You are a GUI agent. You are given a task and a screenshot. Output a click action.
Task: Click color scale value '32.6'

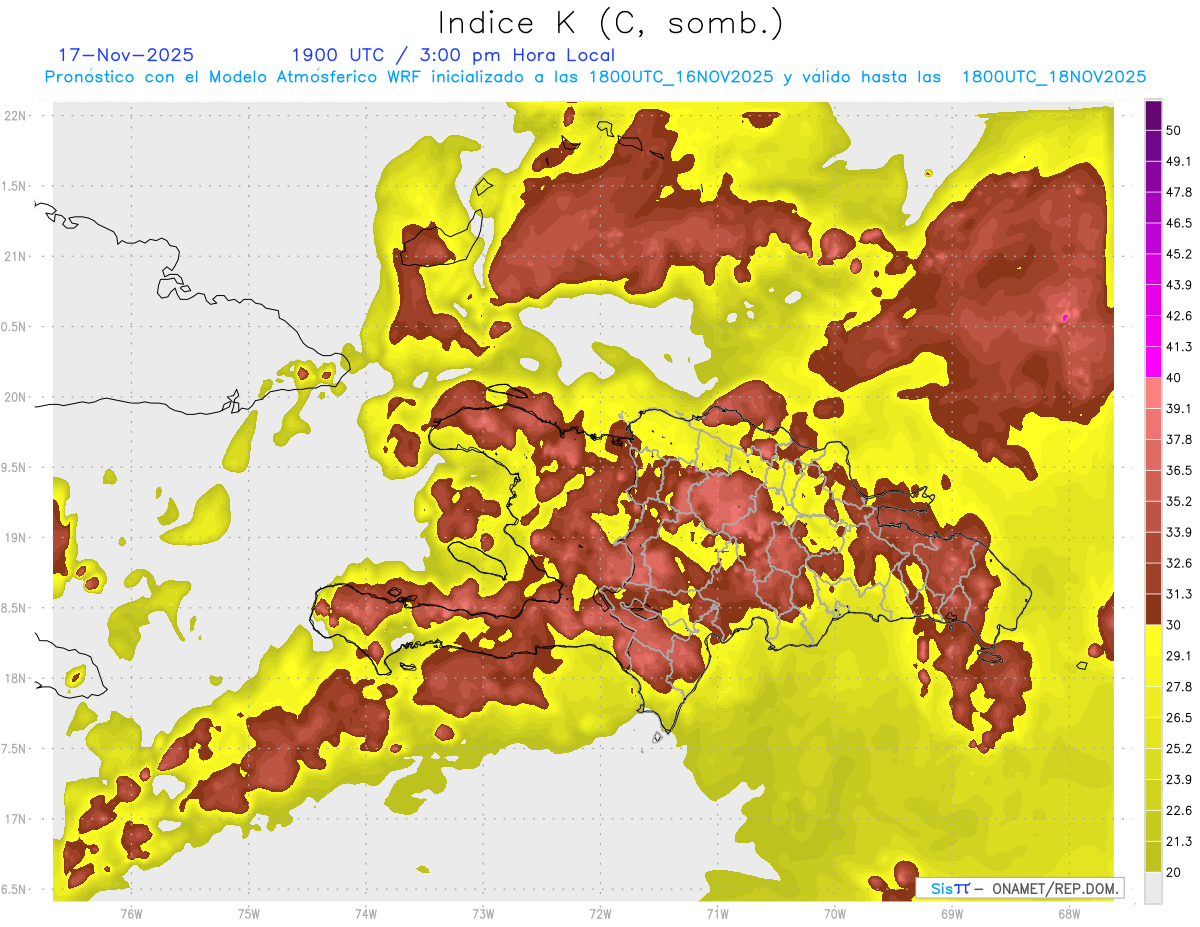(x=1178, y=563)
